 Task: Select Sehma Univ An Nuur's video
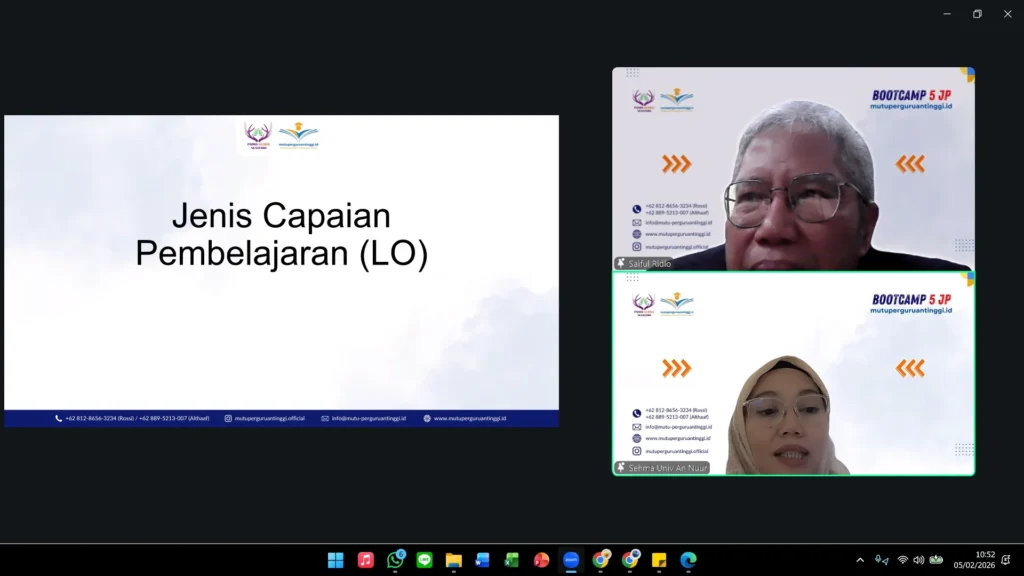[793, 373]
